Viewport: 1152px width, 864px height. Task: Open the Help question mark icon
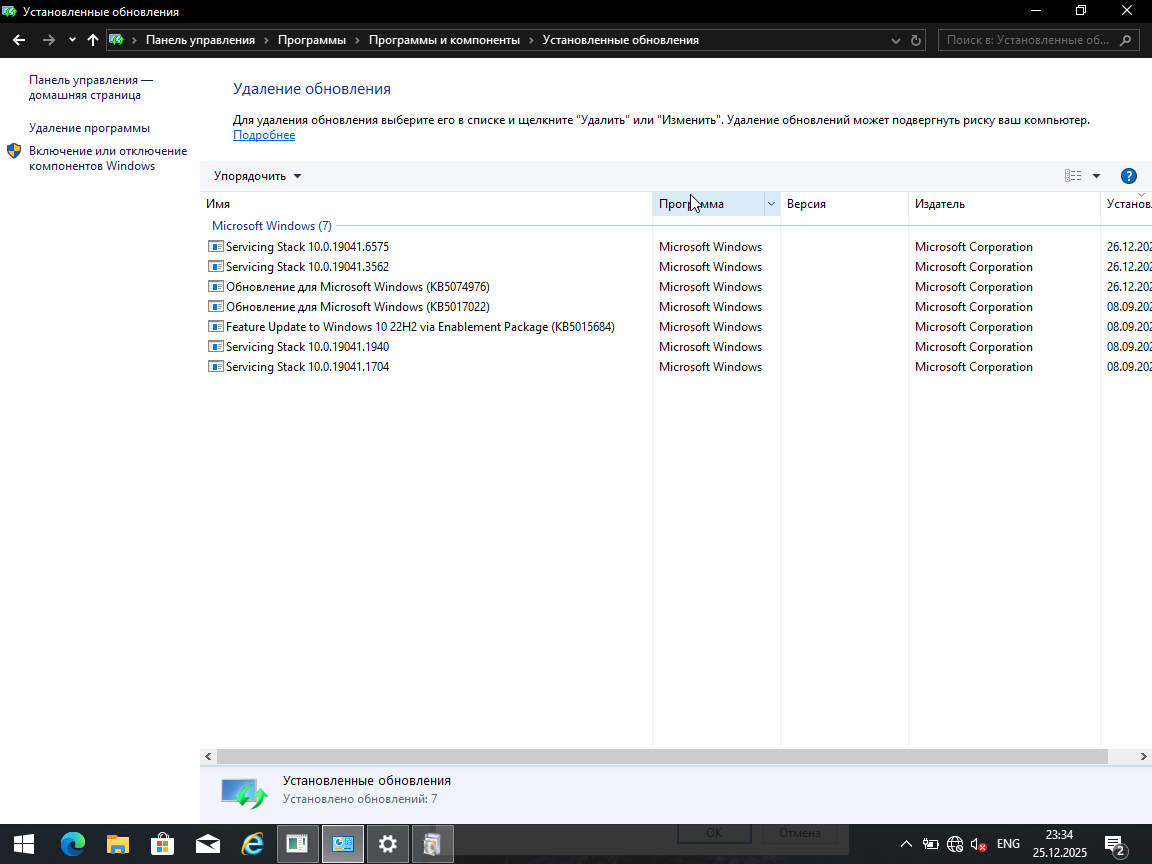pos(1128,175)
